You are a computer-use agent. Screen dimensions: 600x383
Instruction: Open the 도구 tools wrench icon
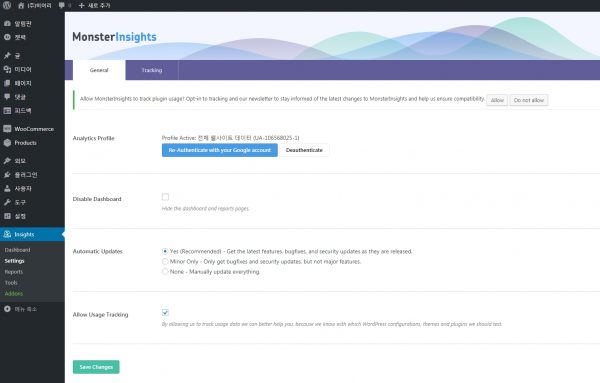point(7,202)
